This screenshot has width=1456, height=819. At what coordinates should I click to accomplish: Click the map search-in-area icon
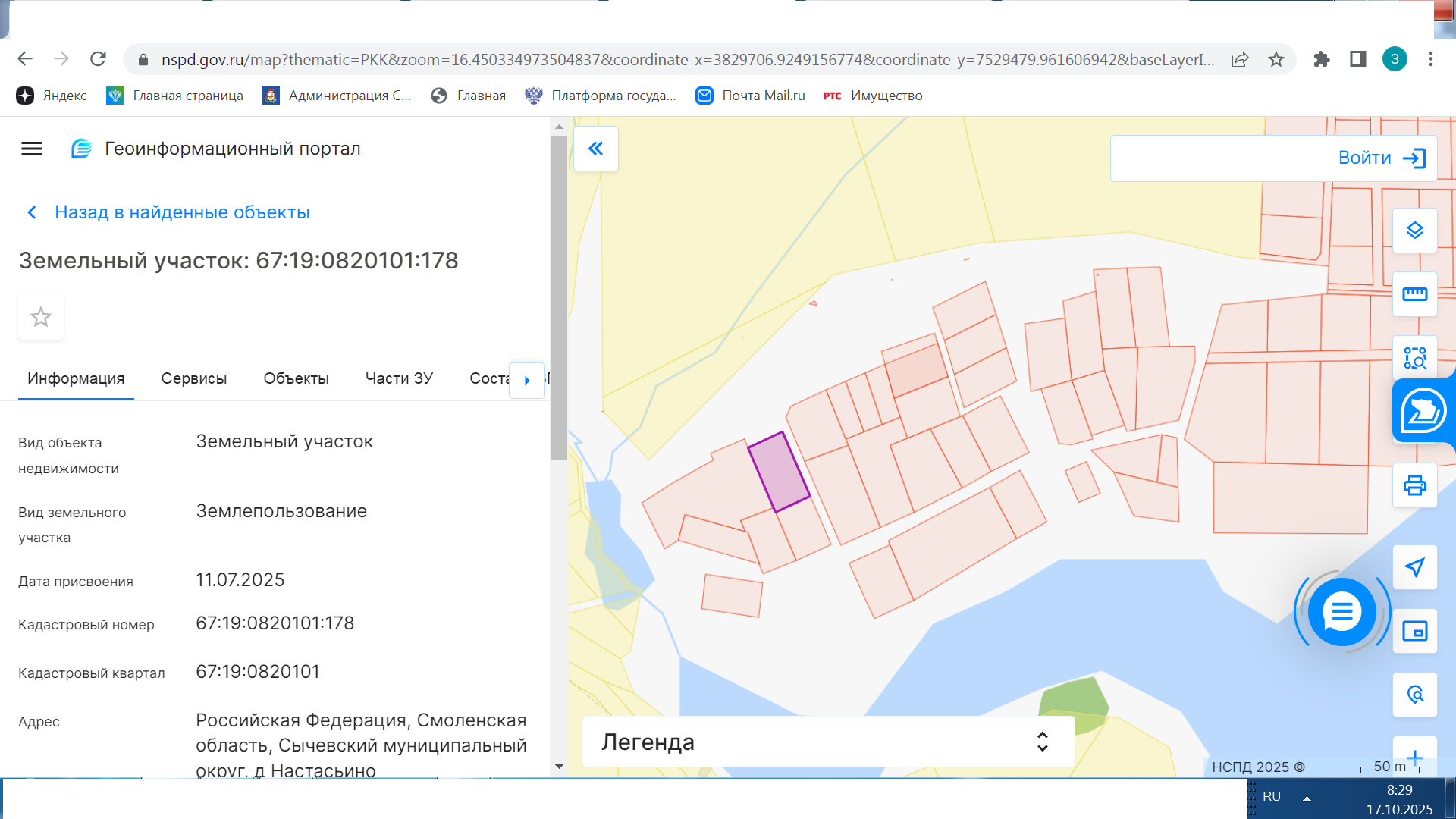click(x=1414, y=695)
